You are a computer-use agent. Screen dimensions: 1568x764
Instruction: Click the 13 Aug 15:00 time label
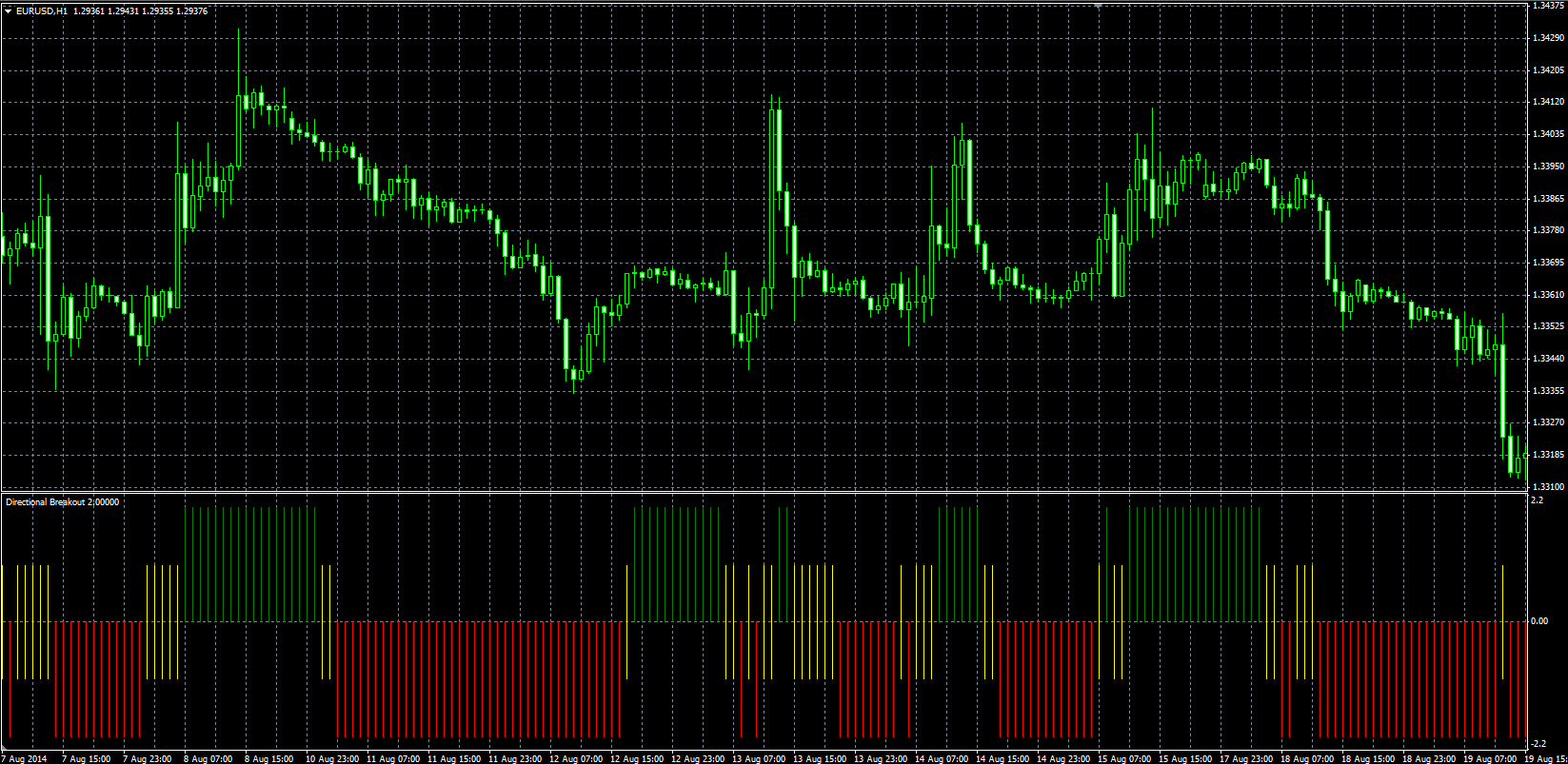[x=820, y=759]
